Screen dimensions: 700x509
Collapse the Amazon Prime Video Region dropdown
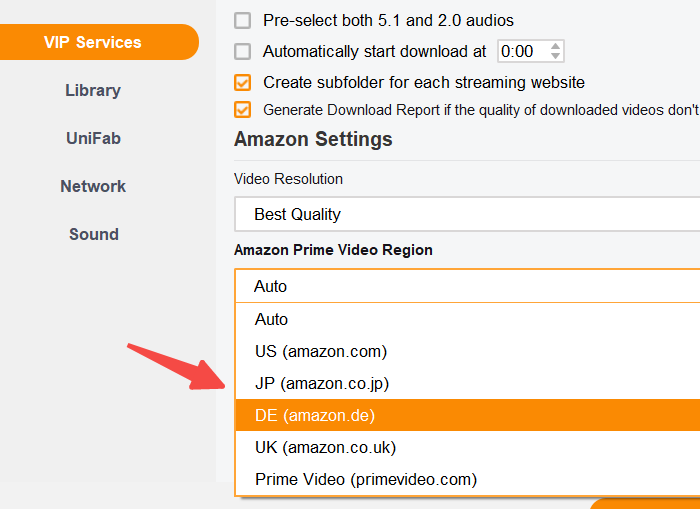click(x=467, y=286)
